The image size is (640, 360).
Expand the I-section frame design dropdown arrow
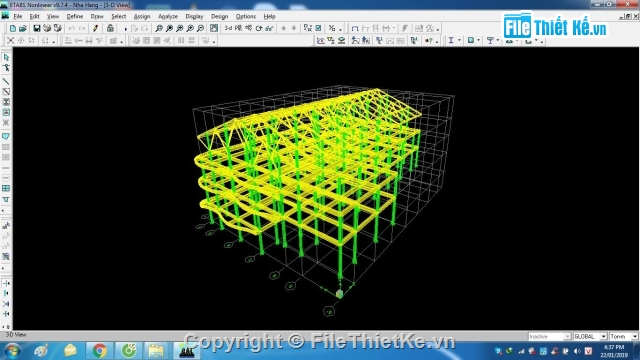[x=459, y=40]
